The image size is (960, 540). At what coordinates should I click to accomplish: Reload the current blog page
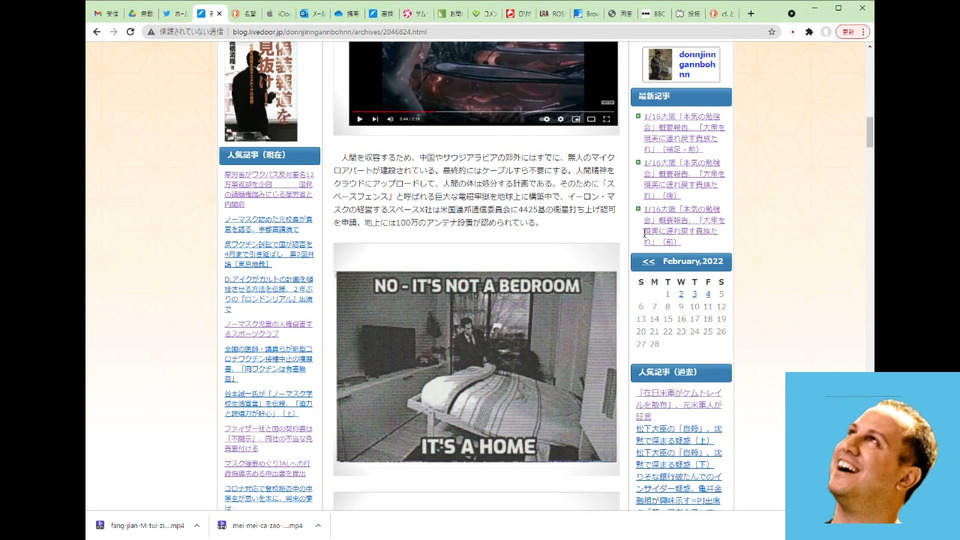click(x=130, y=32)
